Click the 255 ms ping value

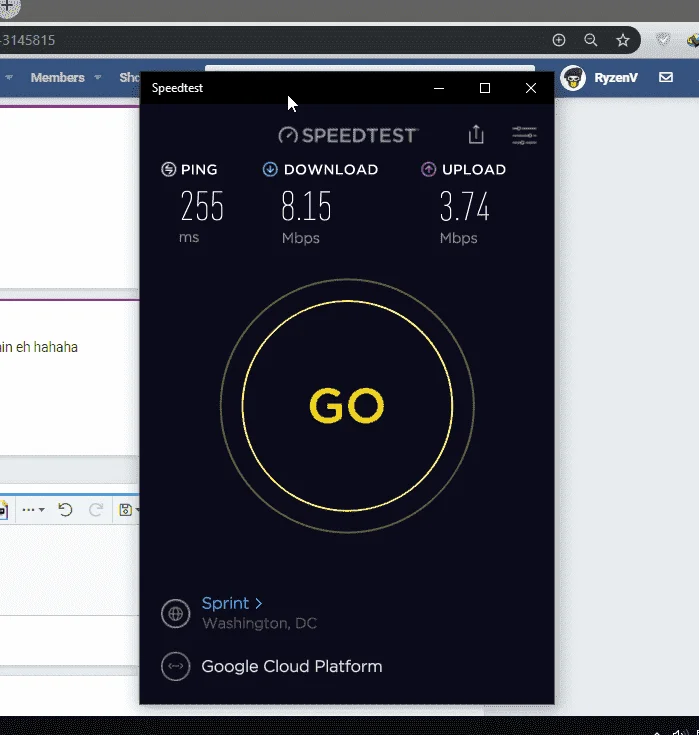(202, 206)
